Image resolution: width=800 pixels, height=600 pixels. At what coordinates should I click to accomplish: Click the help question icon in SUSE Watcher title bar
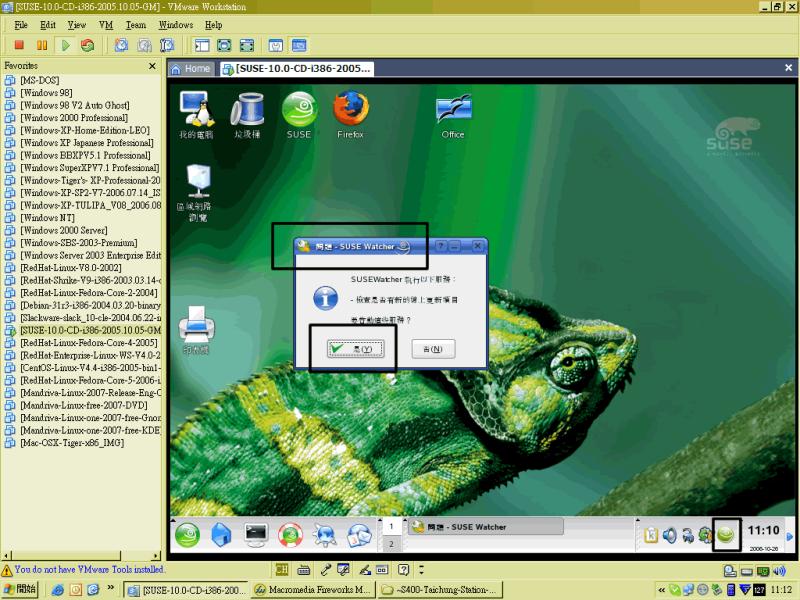441,246
